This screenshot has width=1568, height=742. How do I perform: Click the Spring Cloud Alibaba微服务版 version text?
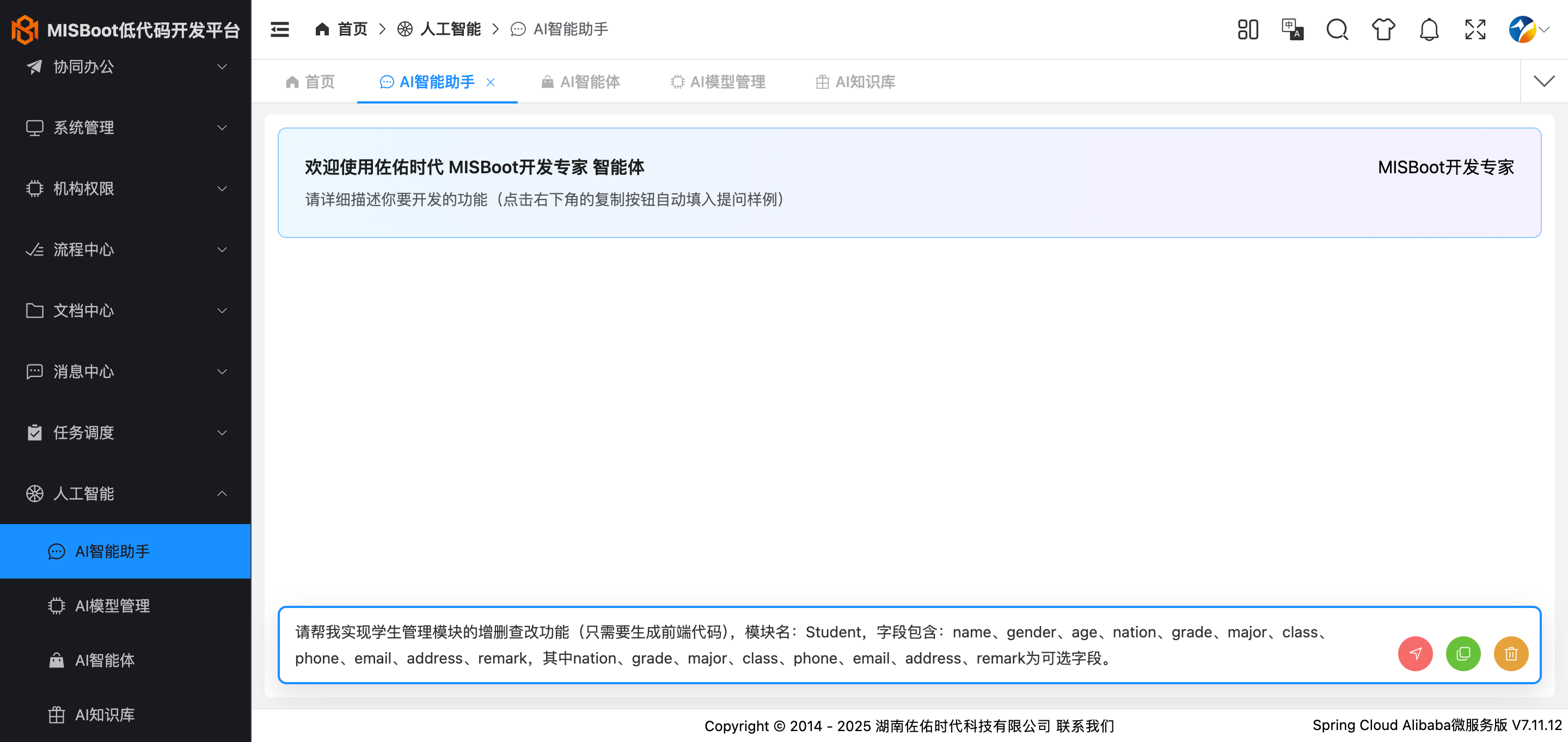click(x=1437, y=725)
